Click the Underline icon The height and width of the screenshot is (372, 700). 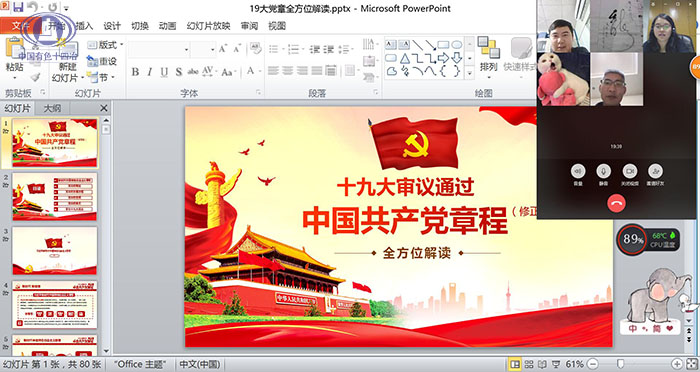tap(164, 72)
